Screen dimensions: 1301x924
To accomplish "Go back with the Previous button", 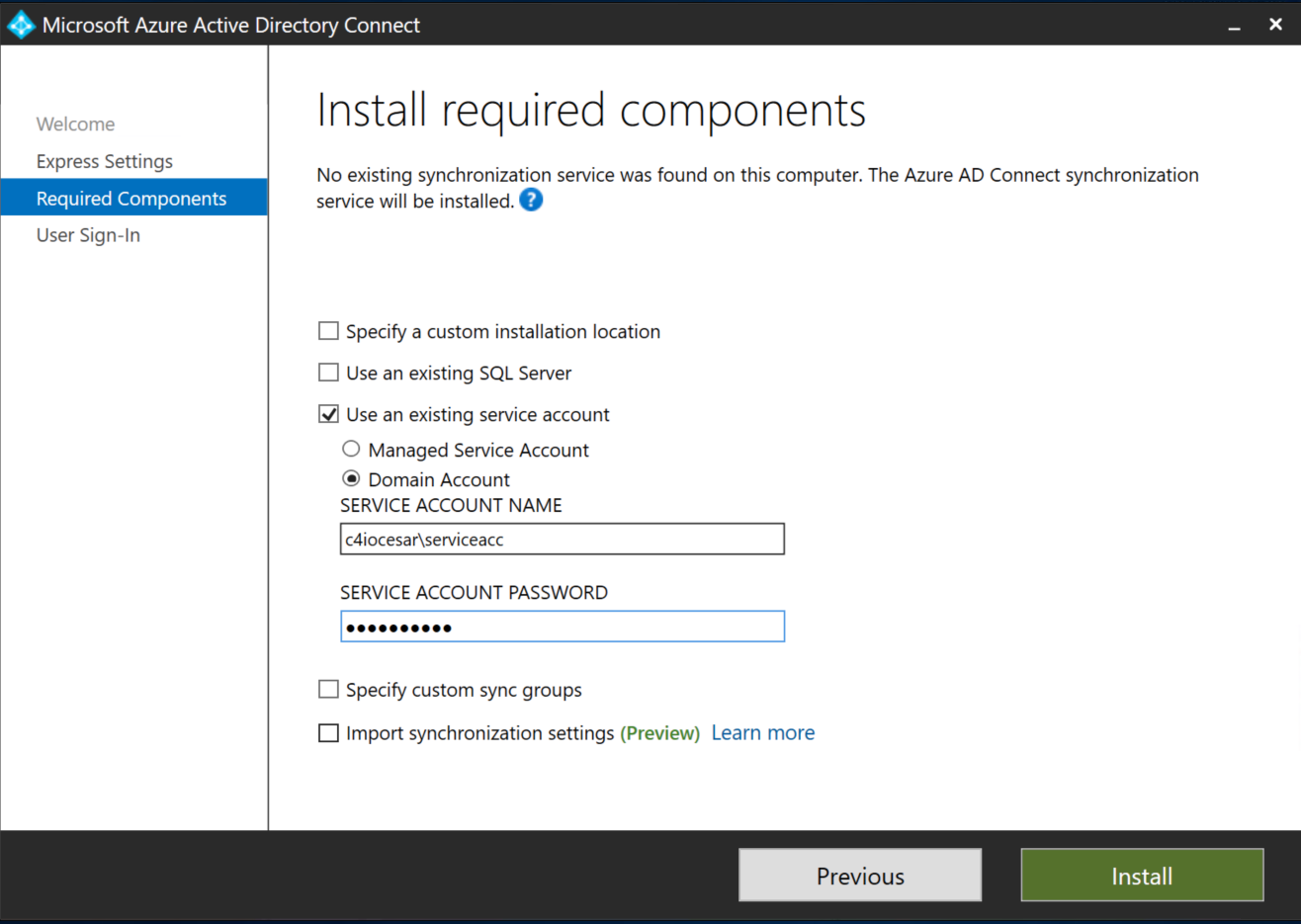I will pyautogui.click(x=860, y=876).
